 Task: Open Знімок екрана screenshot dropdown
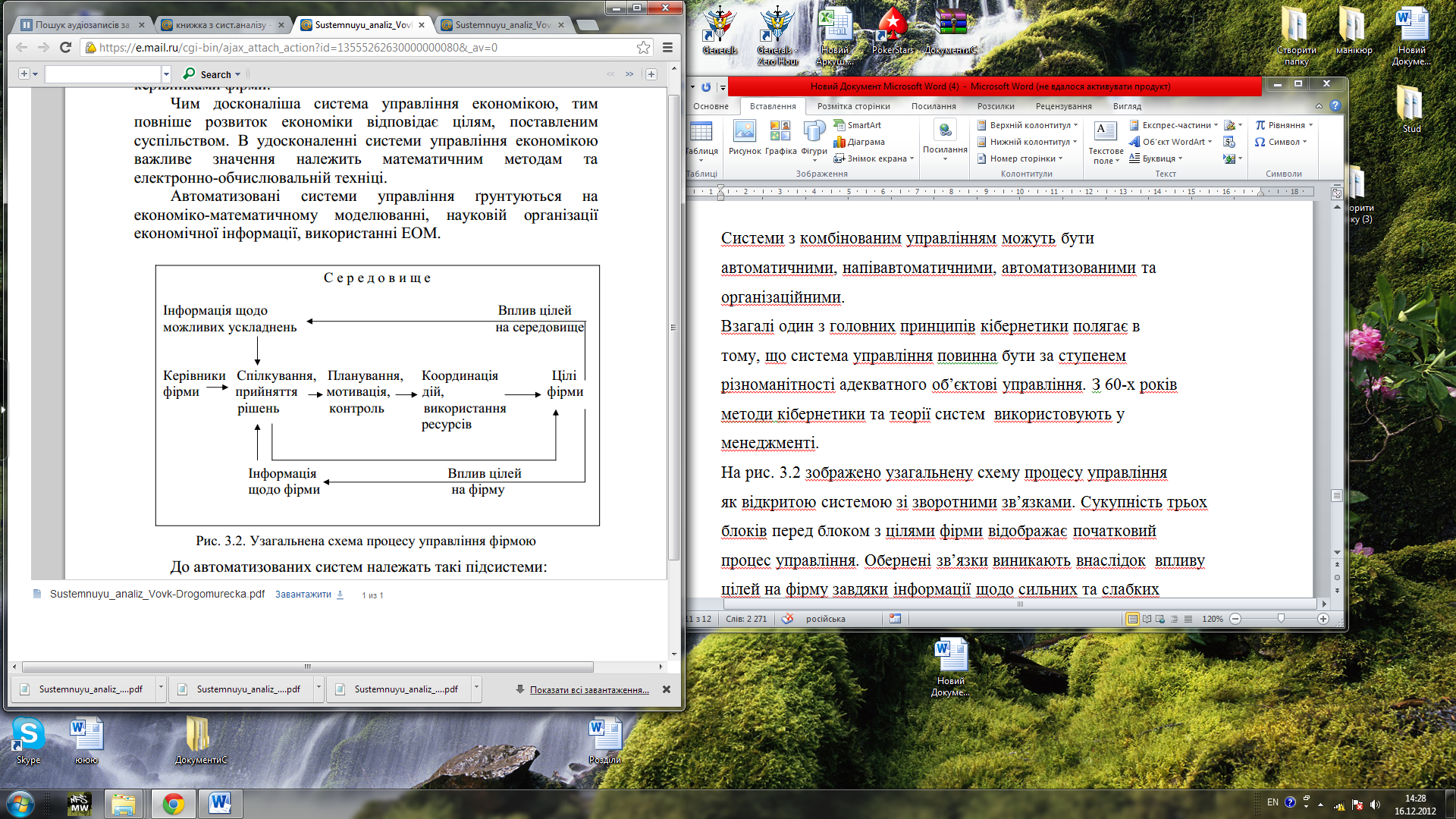coord(874,158)
